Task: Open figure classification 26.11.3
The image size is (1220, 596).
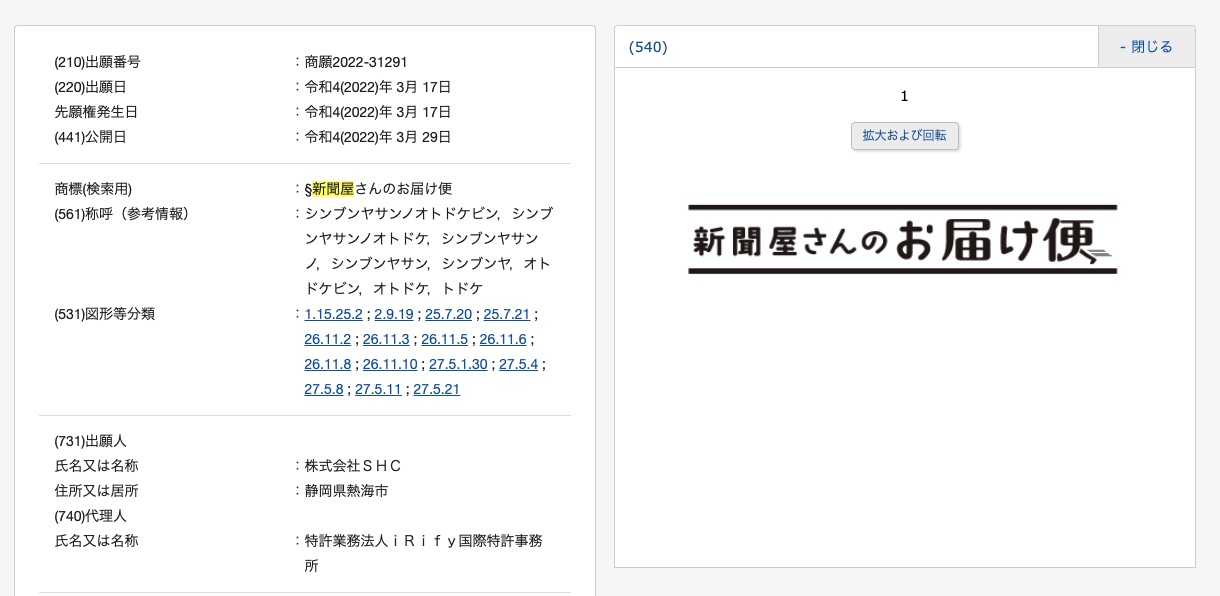Action: point(386,339)
